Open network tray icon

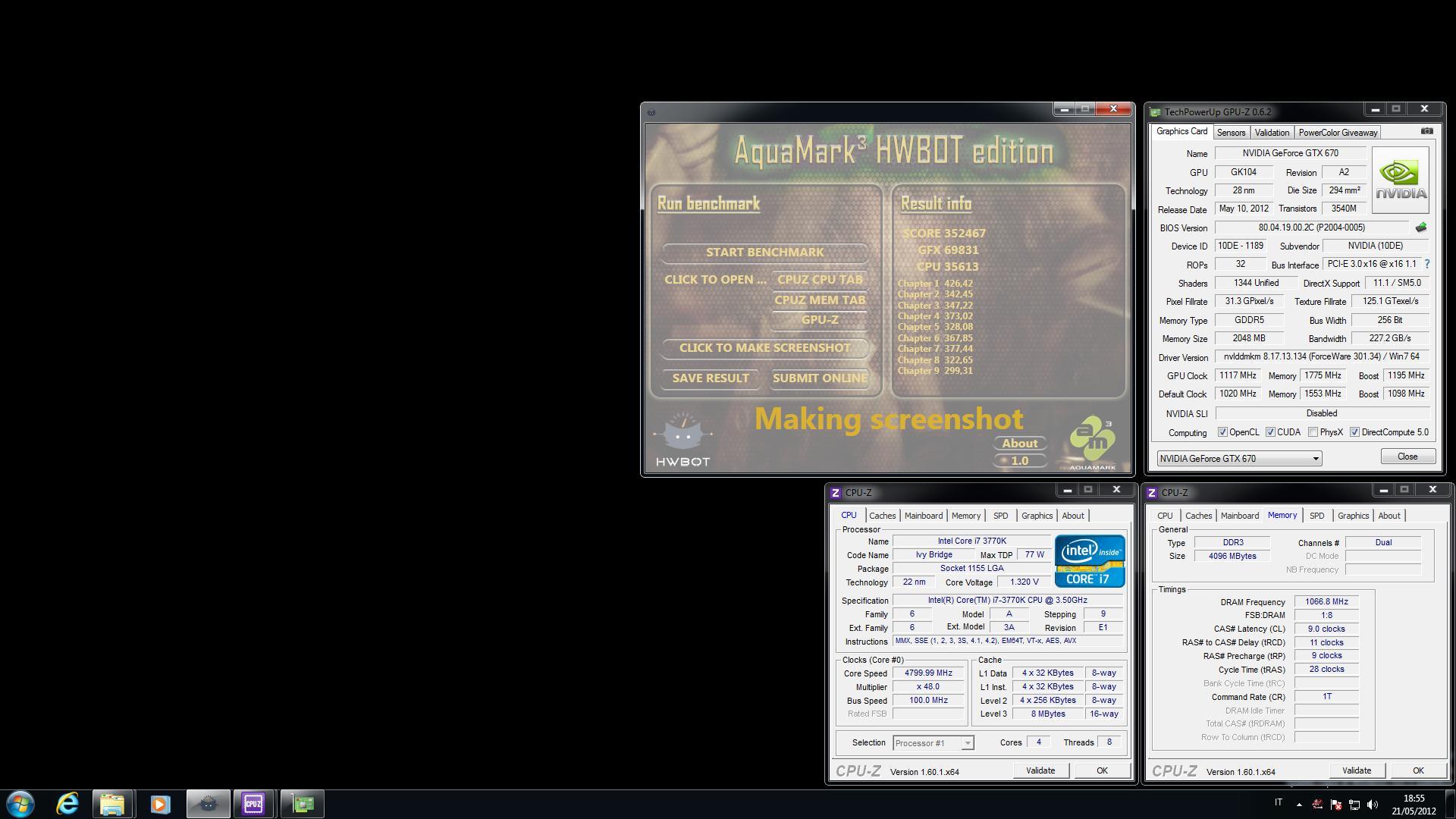coord(1354,804)
